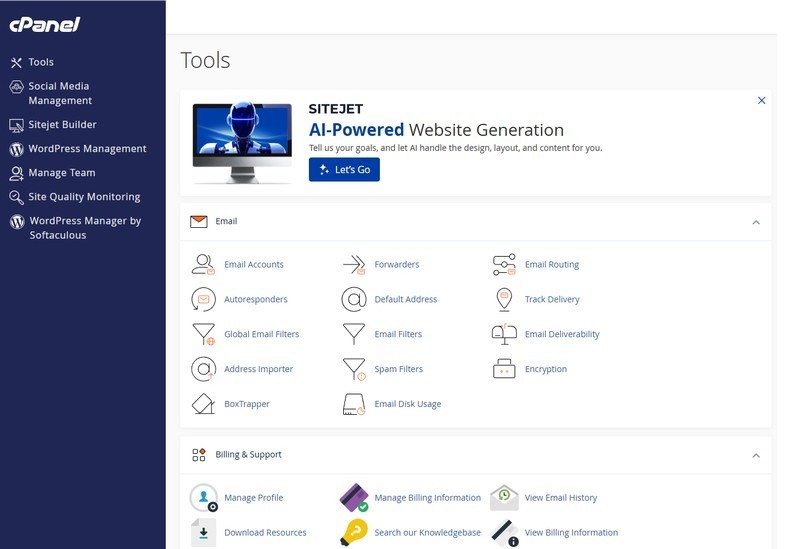The image size is (787, 549).
Task: Open the BoxTrapper icon
Action: tap(203, 404)
